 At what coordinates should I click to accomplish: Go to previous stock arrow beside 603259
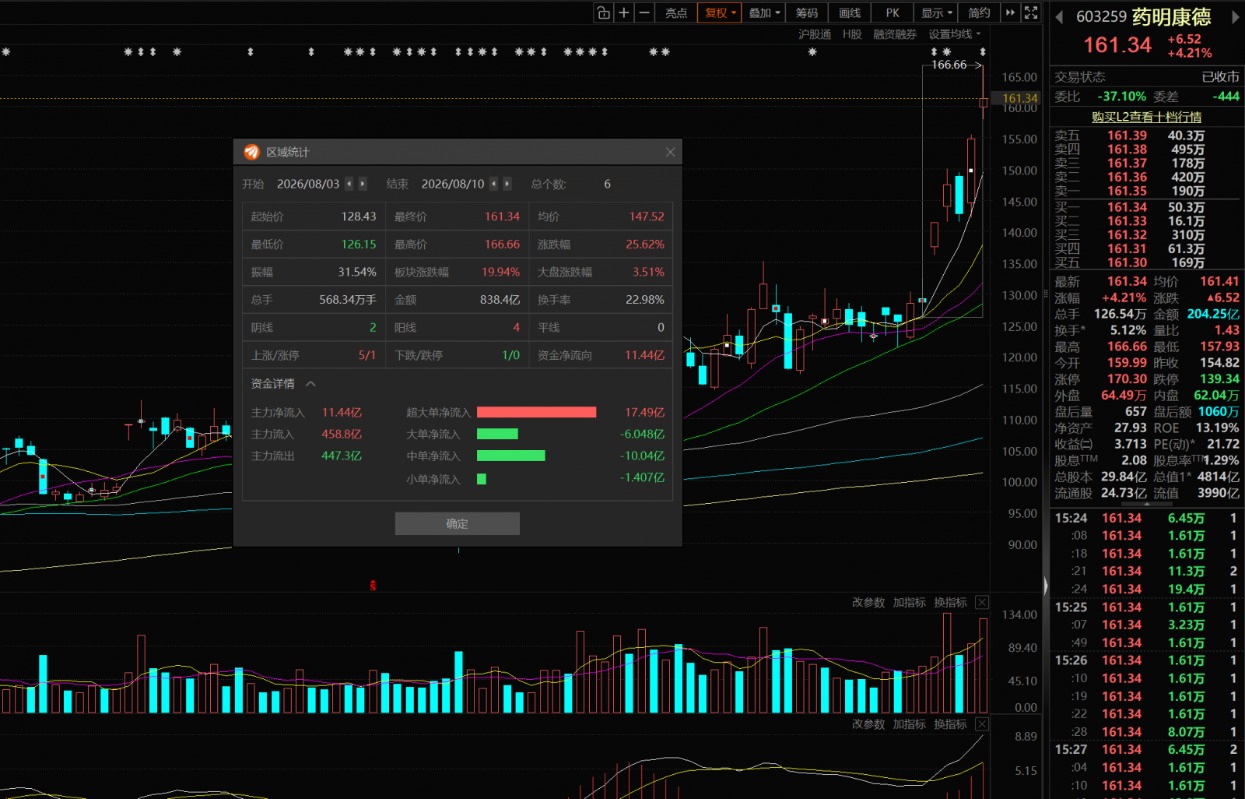[1060, 16]
